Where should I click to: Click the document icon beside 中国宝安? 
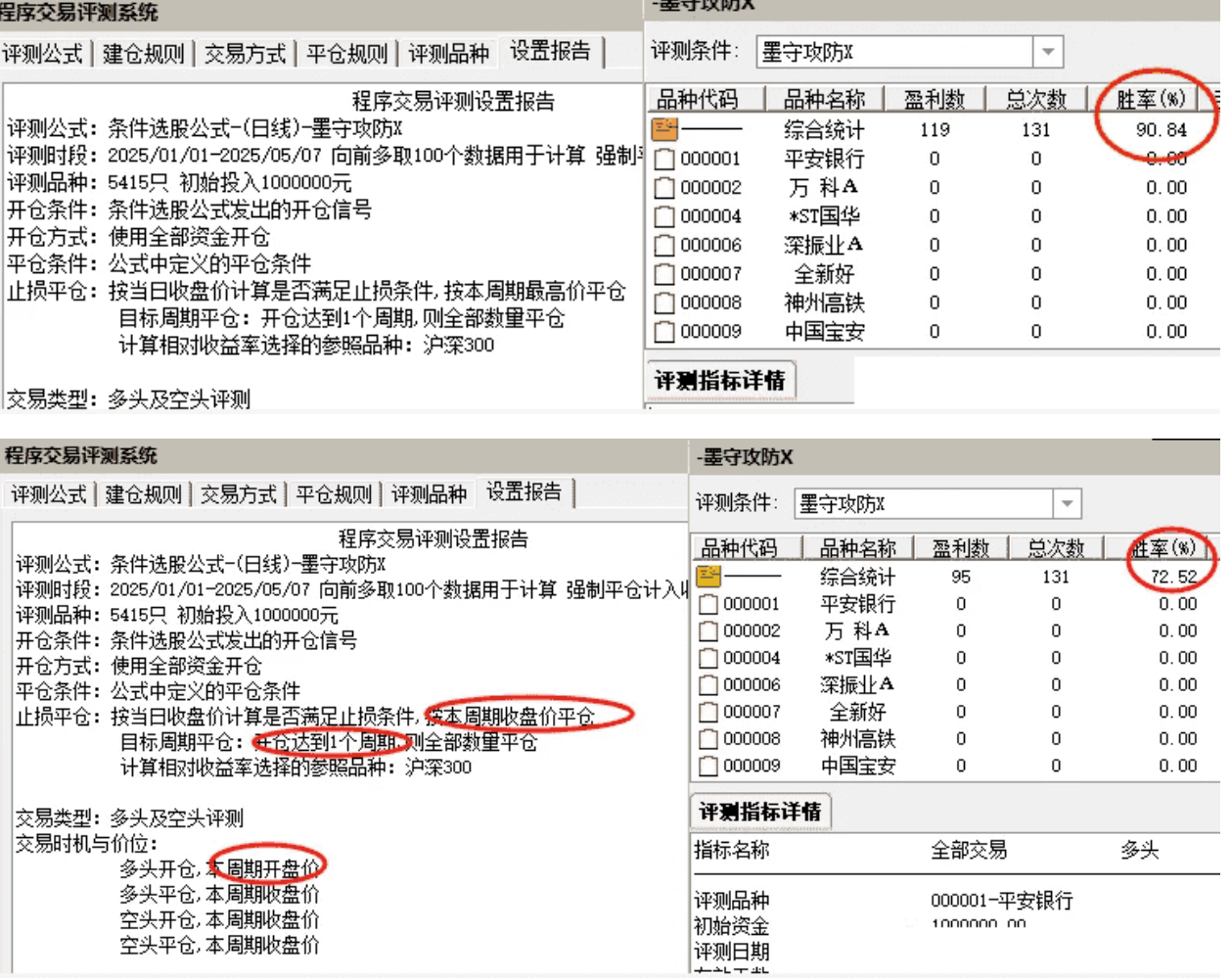(x=663, y=331)
